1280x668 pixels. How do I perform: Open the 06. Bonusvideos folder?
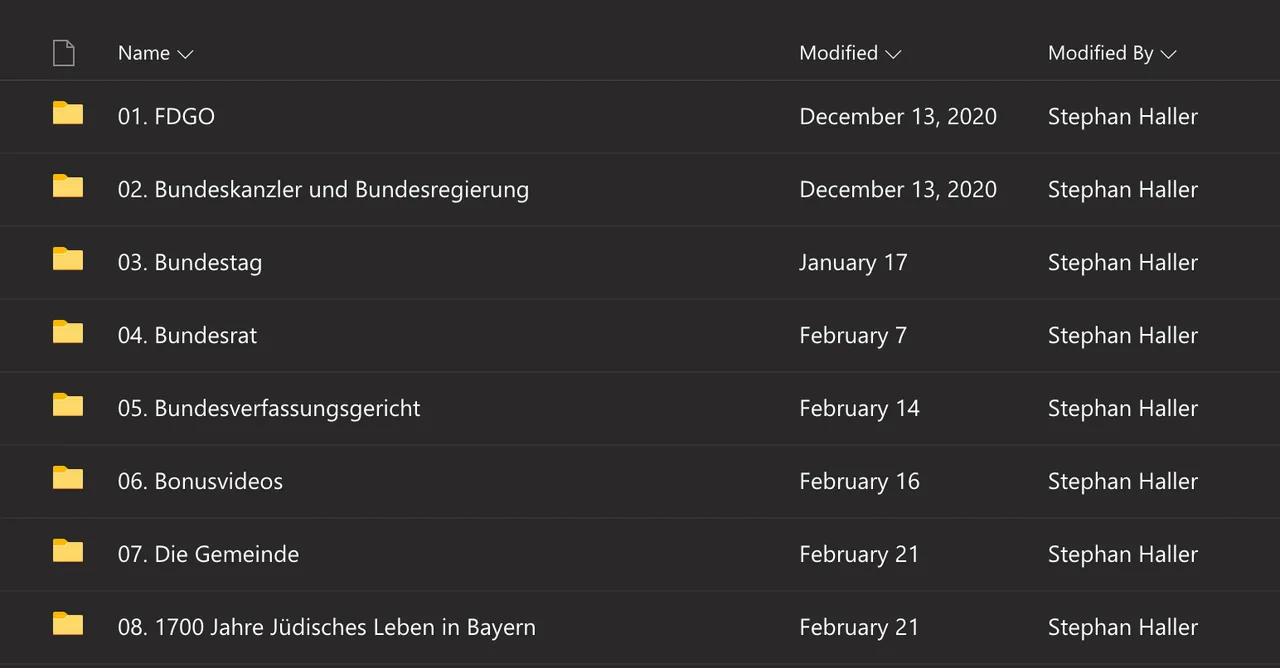[x=200, y=481]
